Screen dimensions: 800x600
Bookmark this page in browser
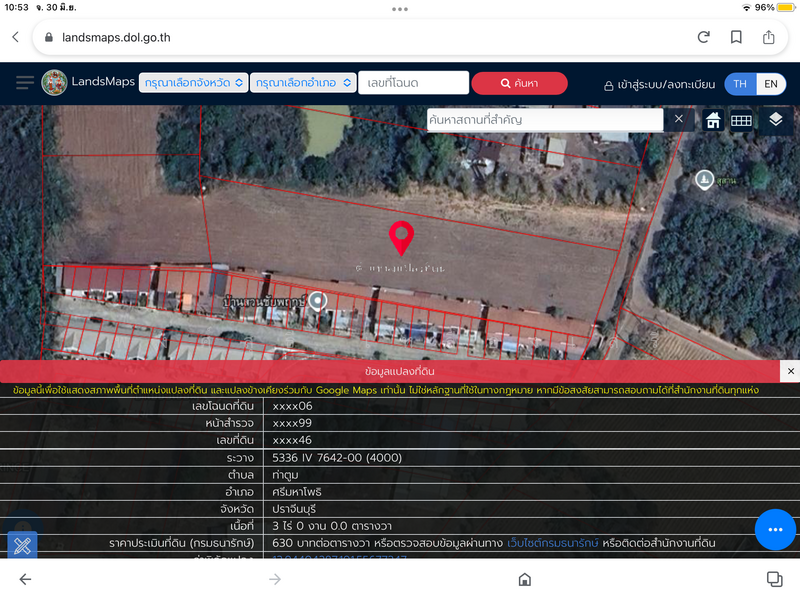coord(736,37)
